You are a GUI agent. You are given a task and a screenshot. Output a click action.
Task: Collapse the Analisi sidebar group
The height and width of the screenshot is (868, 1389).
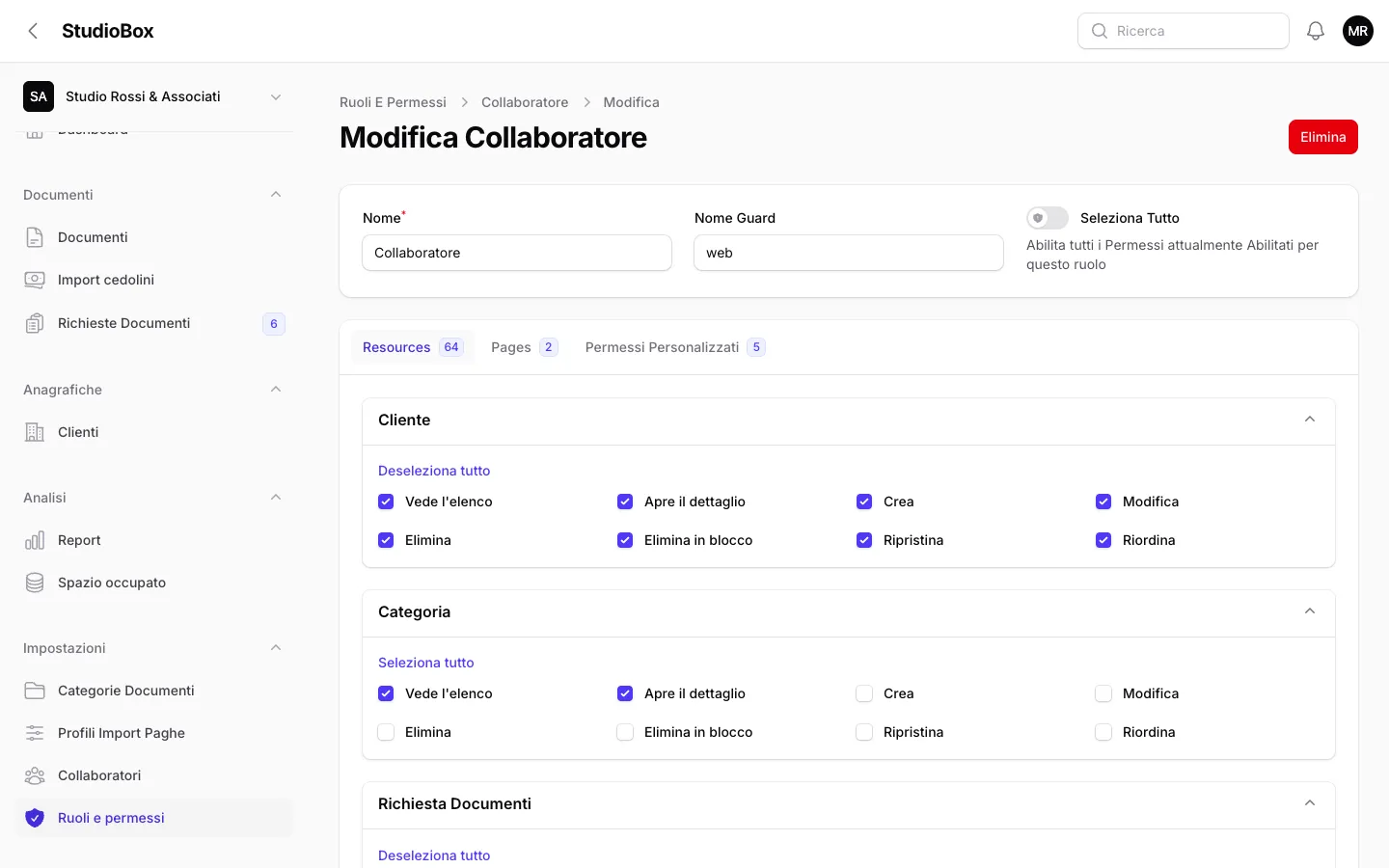point(276,498)
